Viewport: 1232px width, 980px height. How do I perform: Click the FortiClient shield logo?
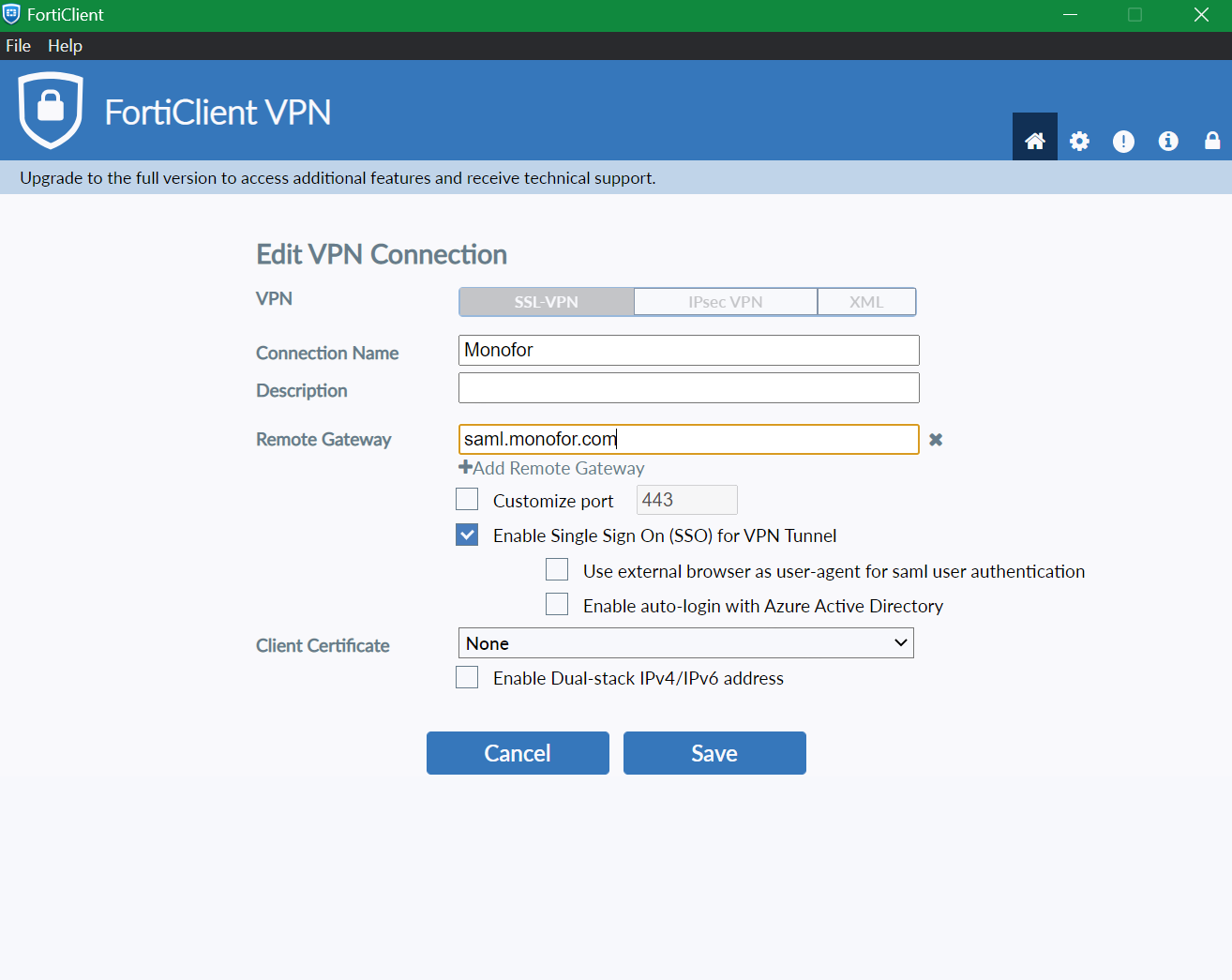(x=51, y=110)
